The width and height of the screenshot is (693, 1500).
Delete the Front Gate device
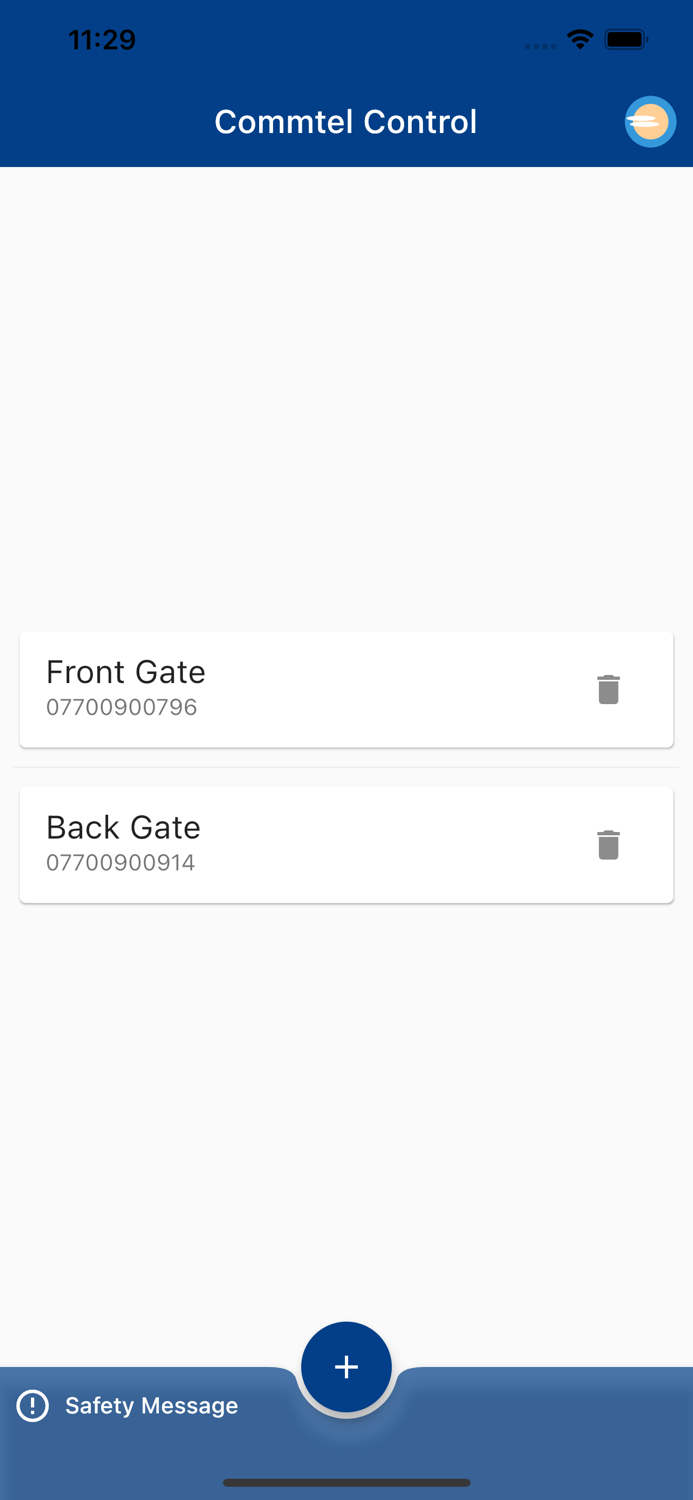tap(609, 689)
